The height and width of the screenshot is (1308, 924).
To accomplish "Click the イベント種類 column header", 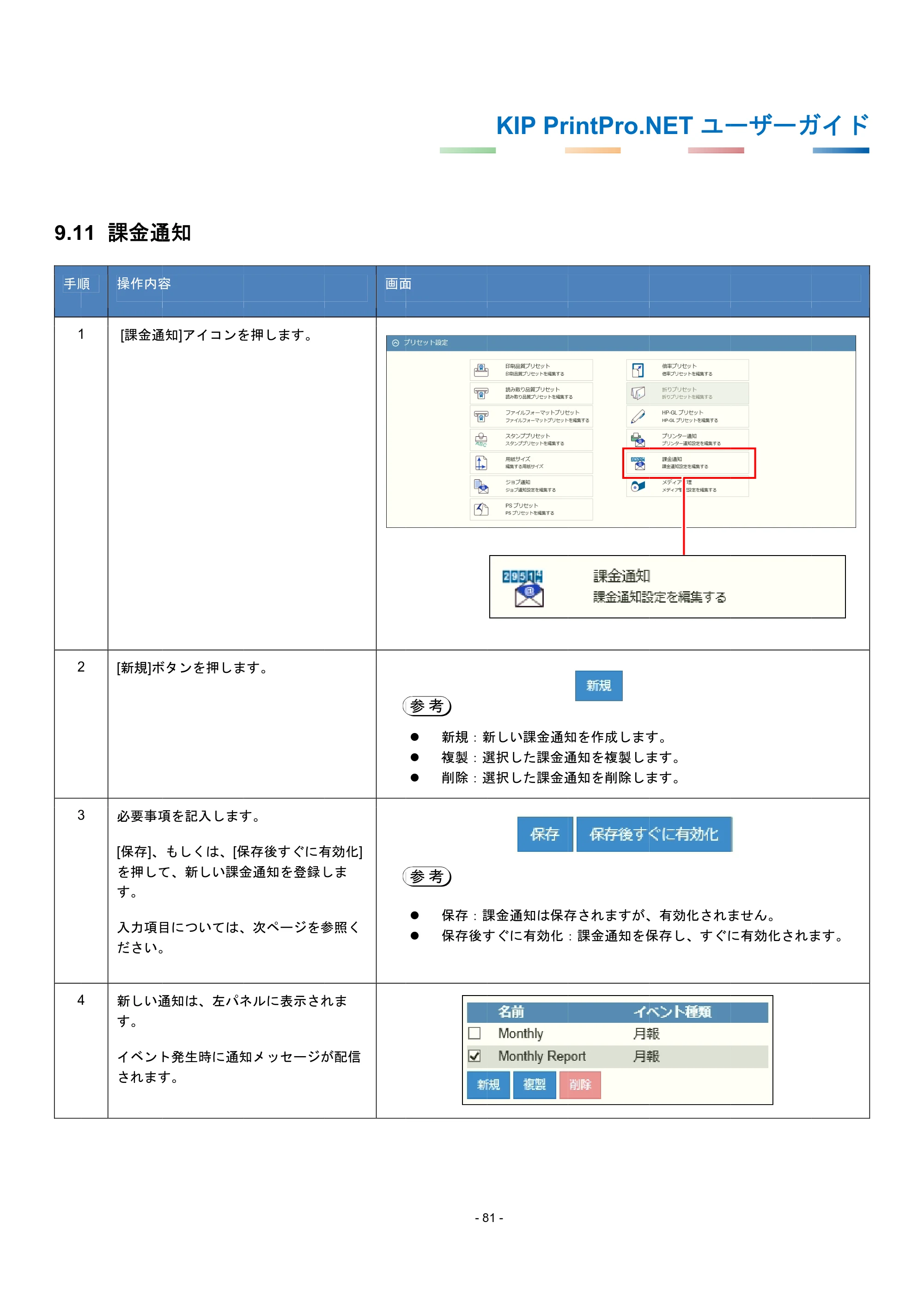I will (x=672, y=1012).
